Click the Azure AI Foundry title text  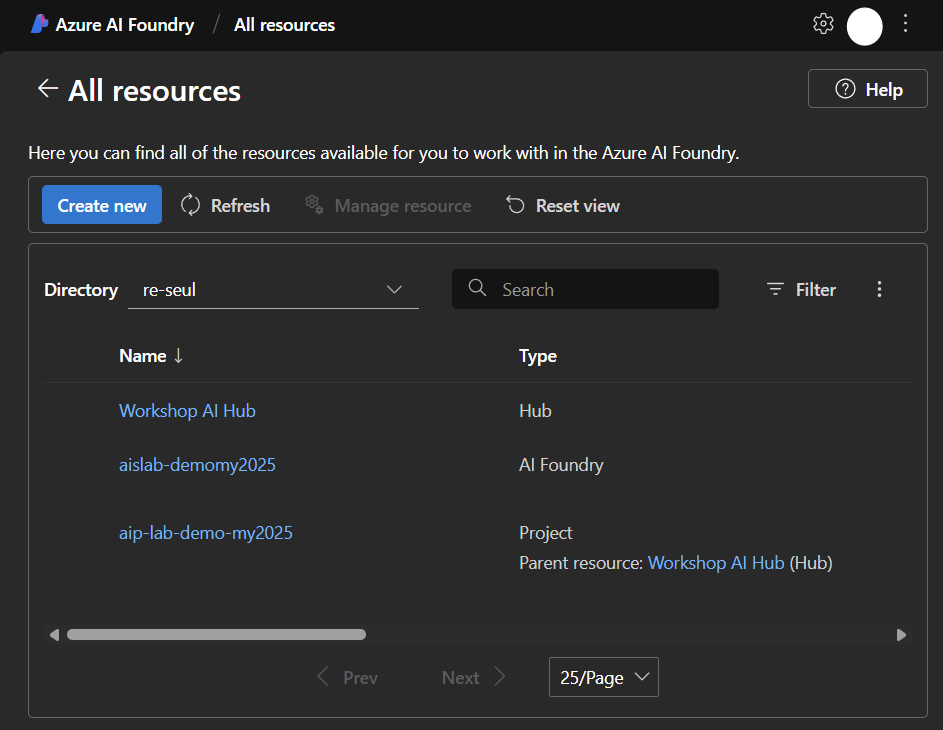125,25
